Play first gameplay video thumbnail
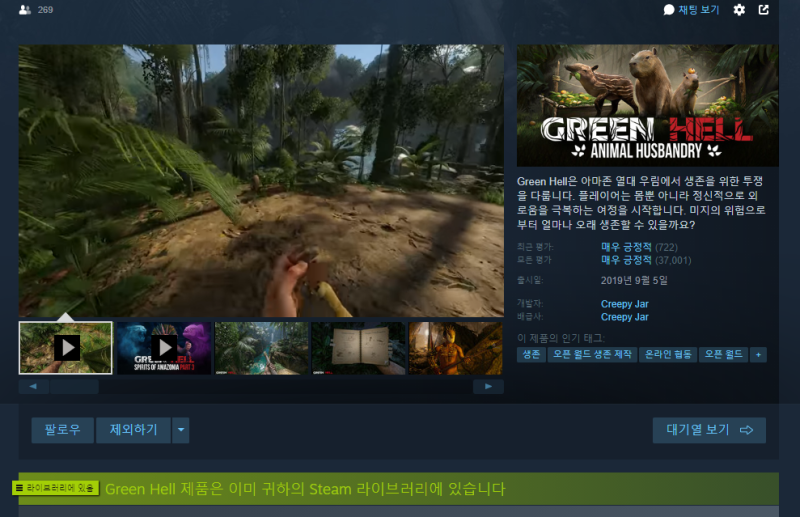The width and height of the screenshot is (800, 517). (66, 348)
